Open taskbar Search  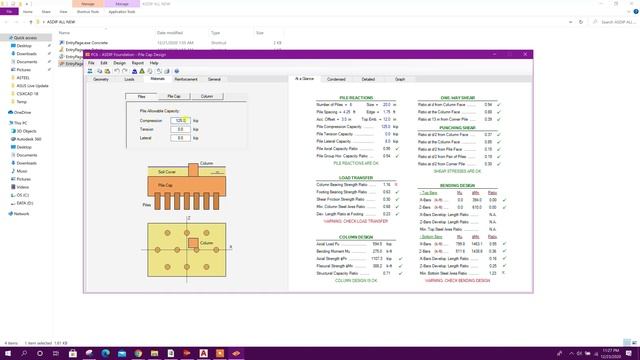click(x=24, y=353)
